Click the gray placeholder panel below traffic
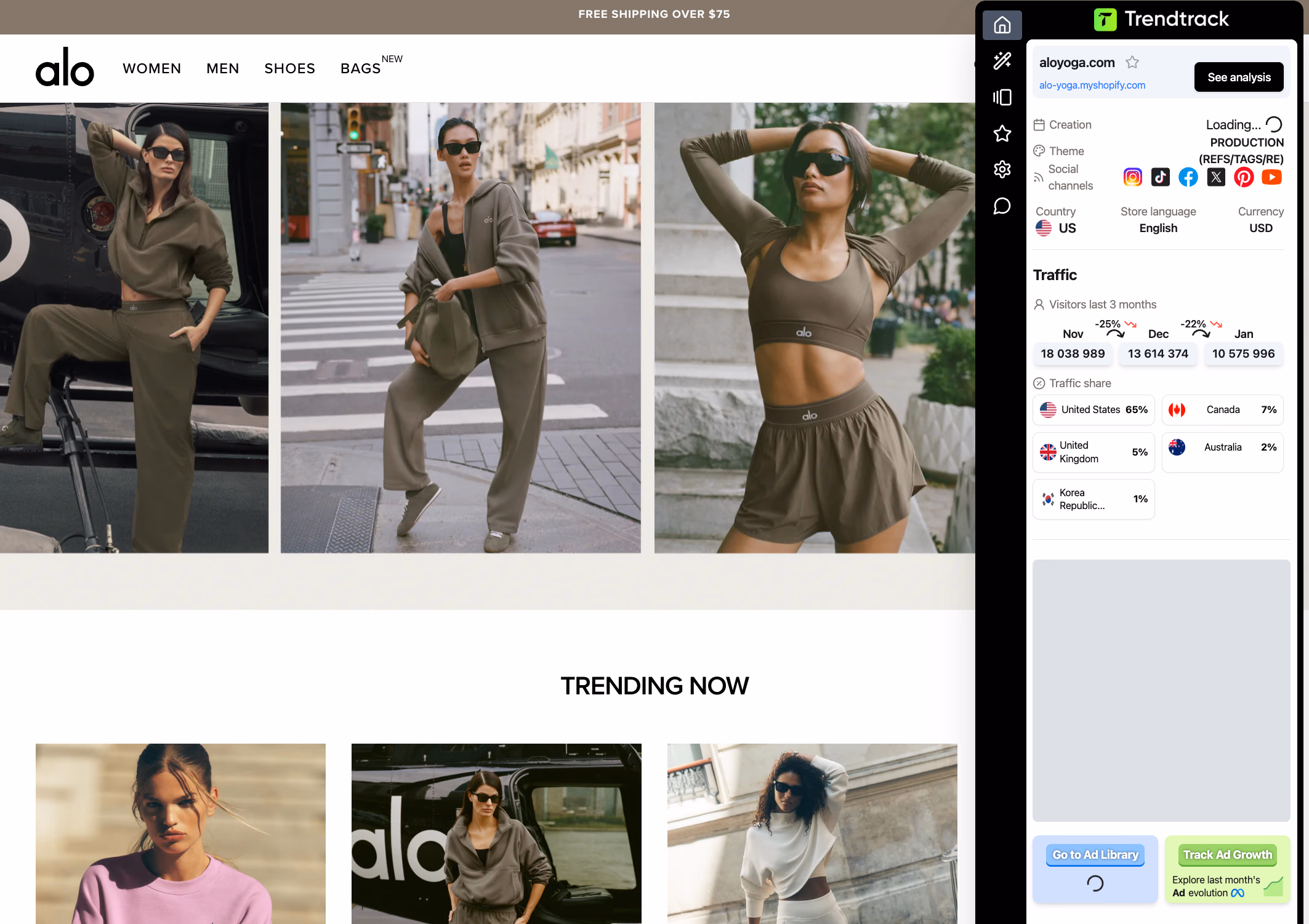This screenshot has width=1309, height=924. pyautogui.click(x=1161, y=690)
